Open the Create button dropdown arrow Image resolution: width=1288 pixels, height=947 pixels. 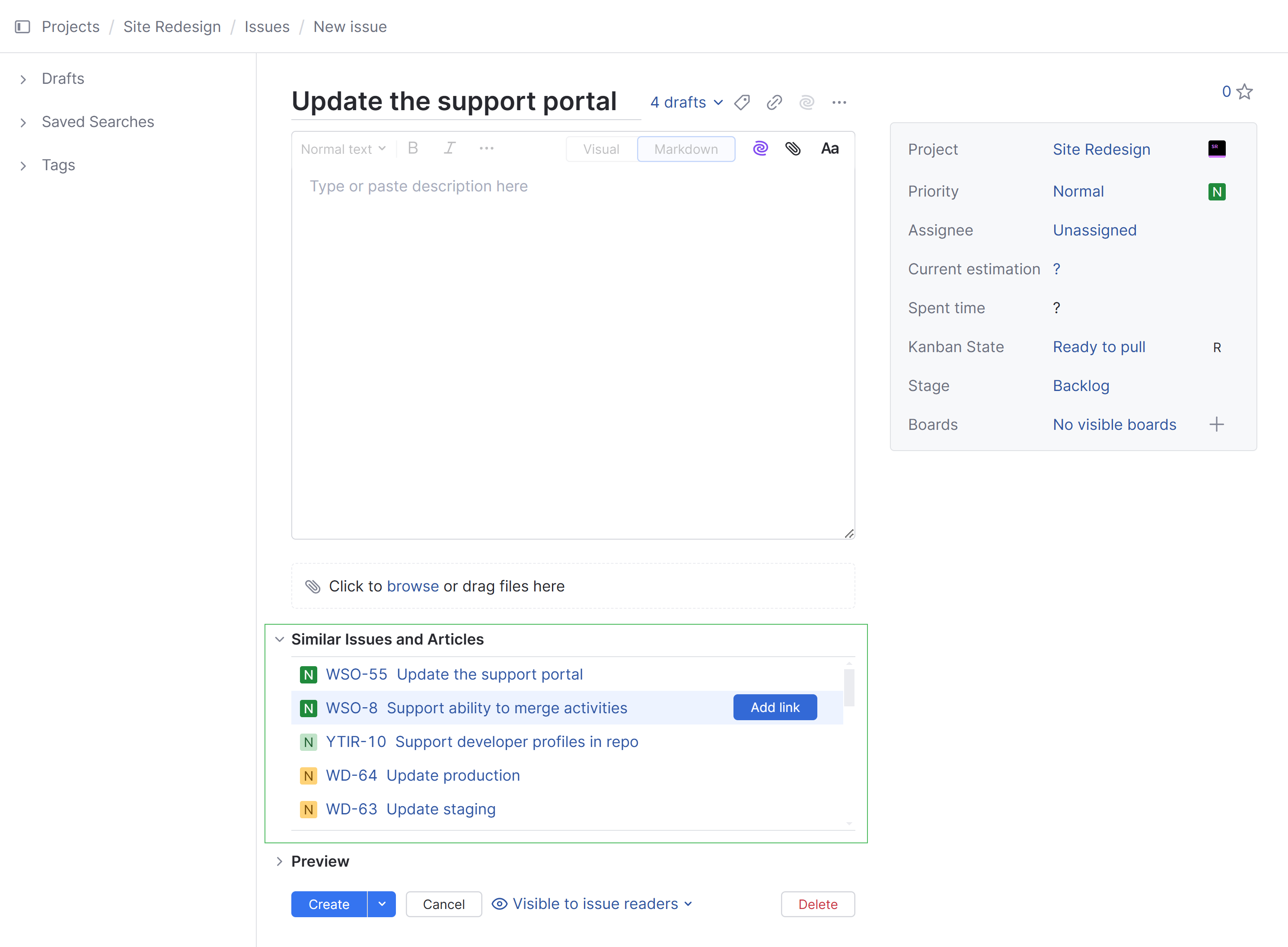coord(382,904)
